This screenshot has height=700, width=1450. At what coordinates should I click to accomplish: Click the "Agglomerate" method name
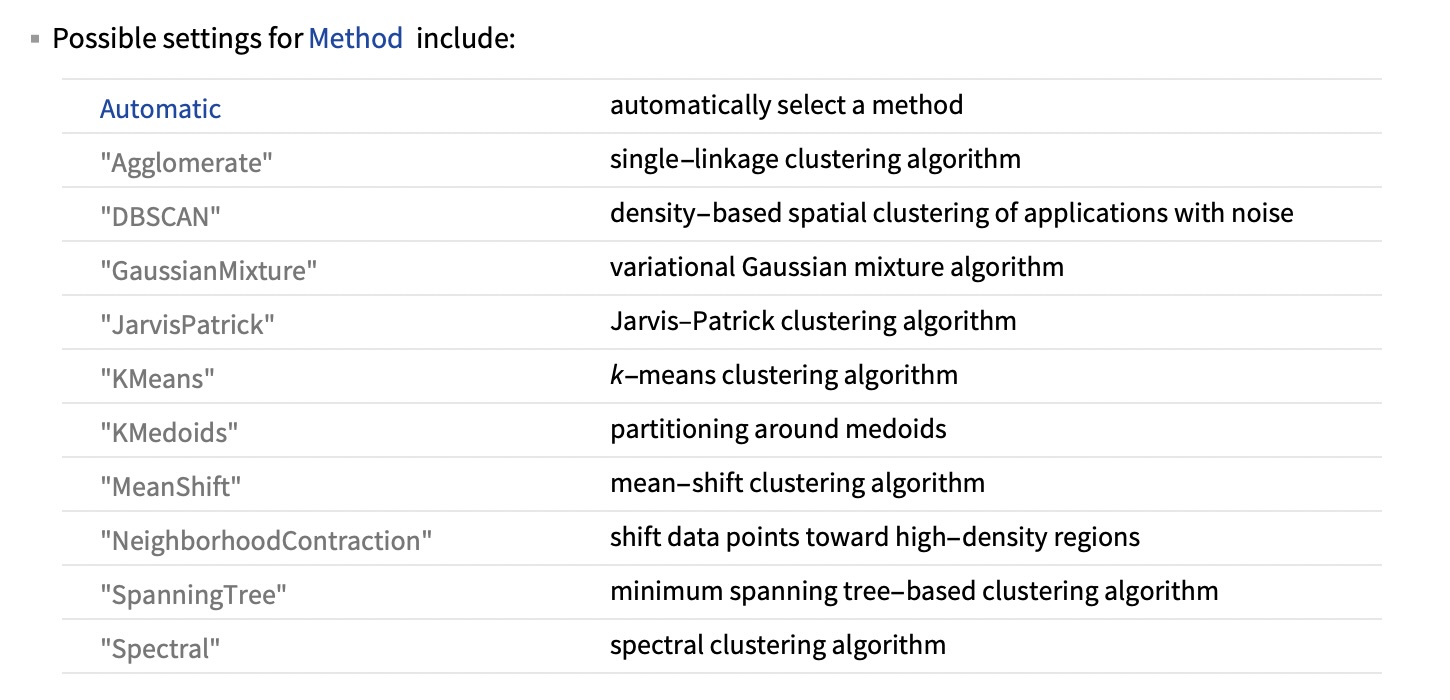click(x=186, y=163)
